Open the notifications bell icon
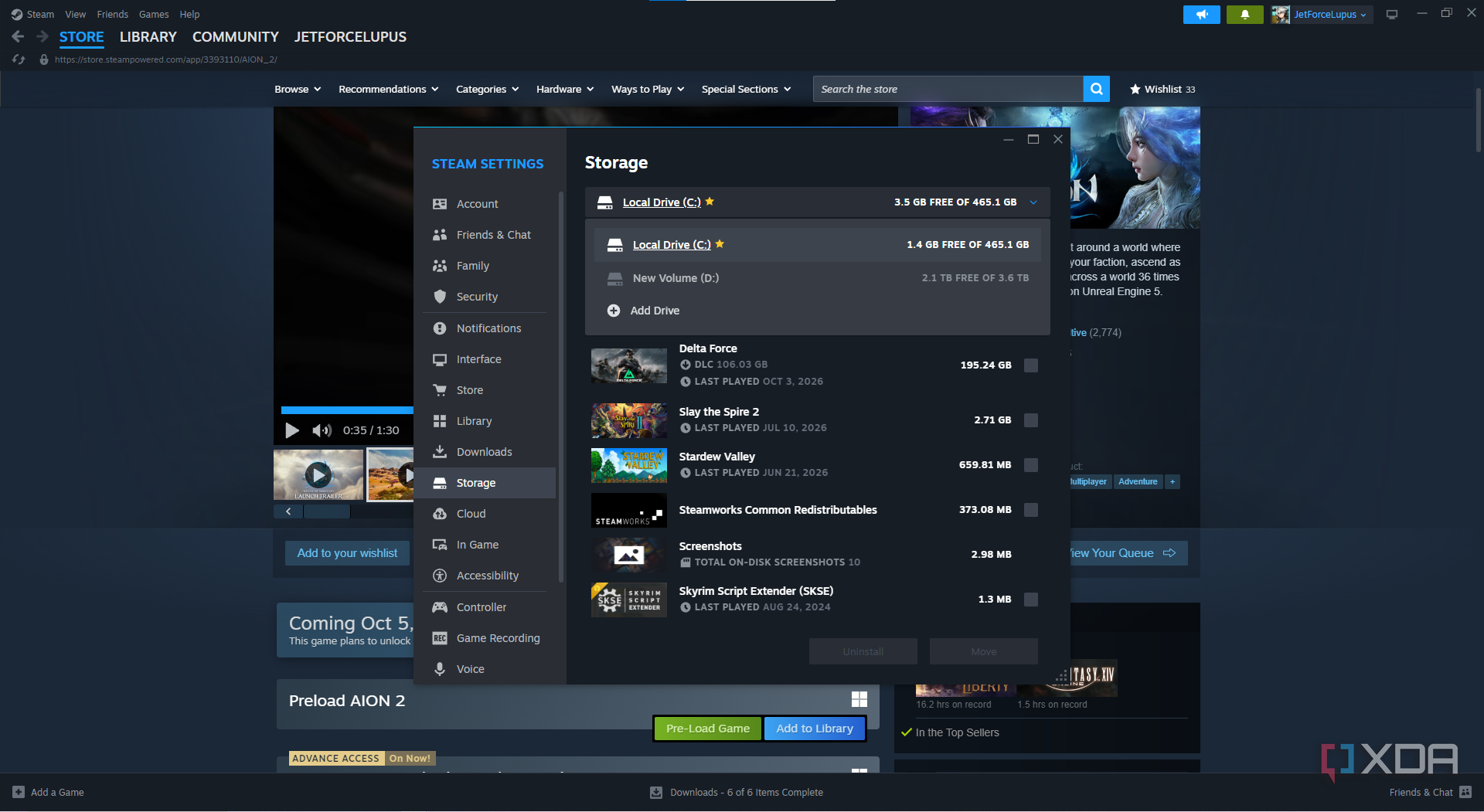 tap(1244, 15)
